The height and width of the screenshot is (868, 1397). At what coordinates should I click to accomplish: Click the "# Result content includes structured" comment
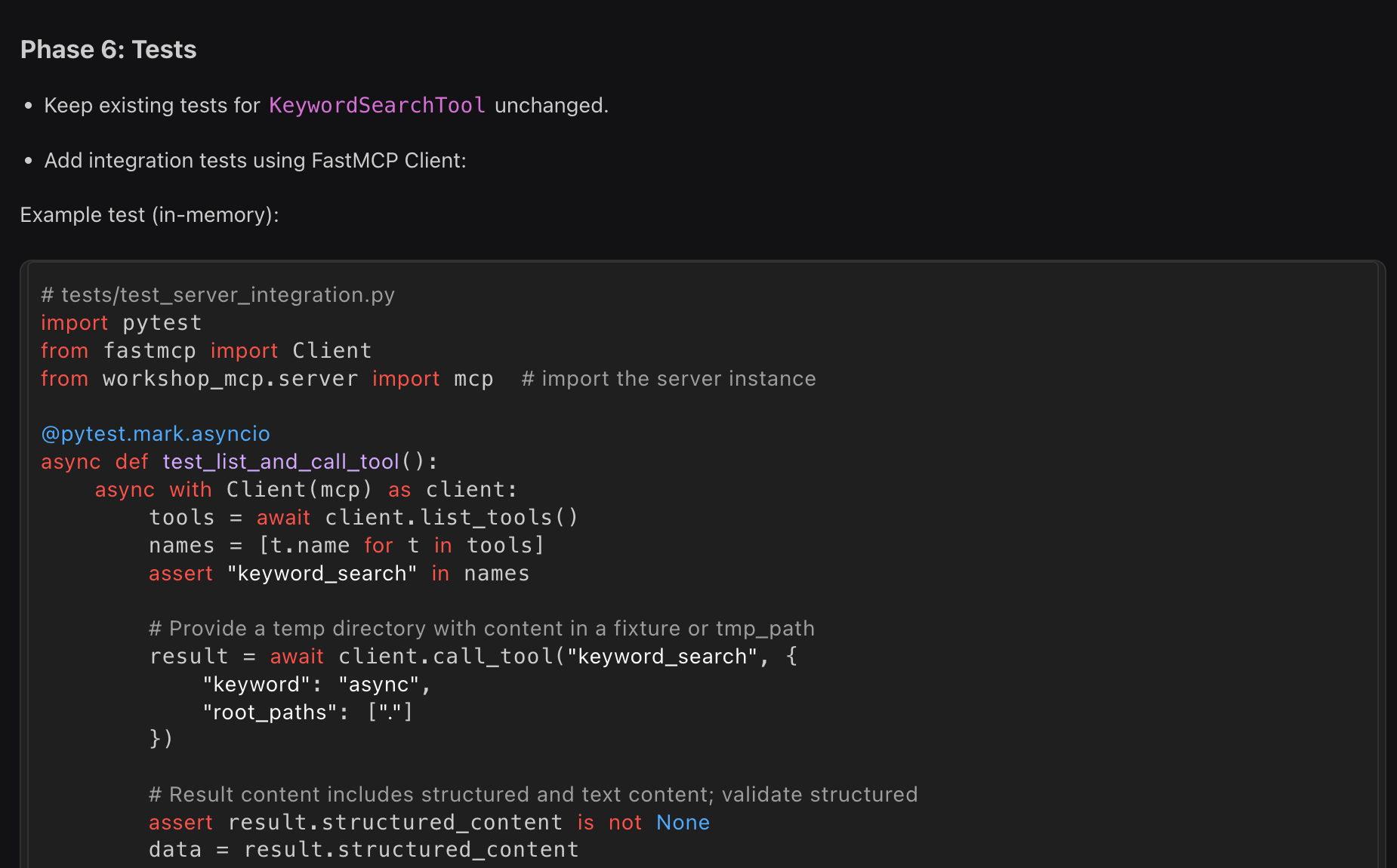(533, 795)
